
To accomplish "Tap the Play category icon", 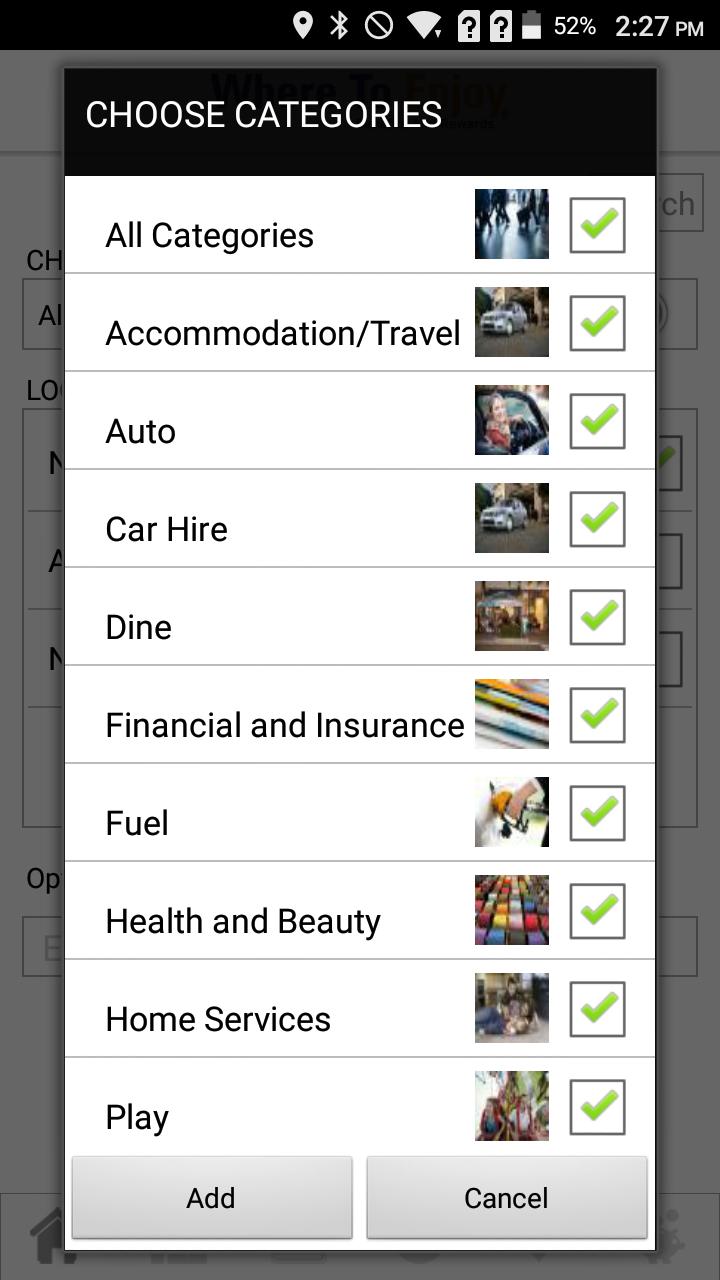I will pos(511,1106).
